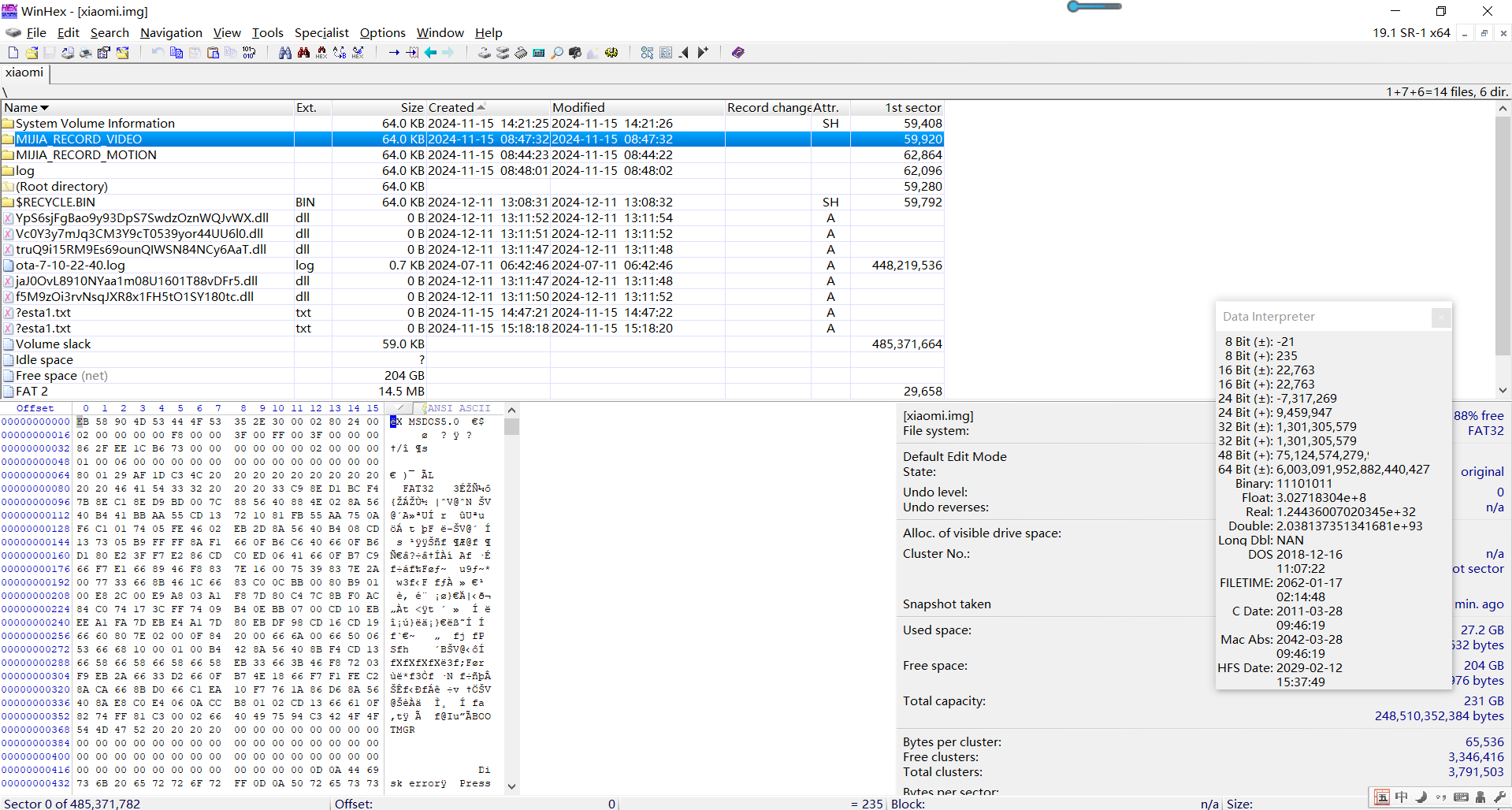Close the Data Interpreter panel
This screenshot has height=810, width=1512.
coord(1440,317)
